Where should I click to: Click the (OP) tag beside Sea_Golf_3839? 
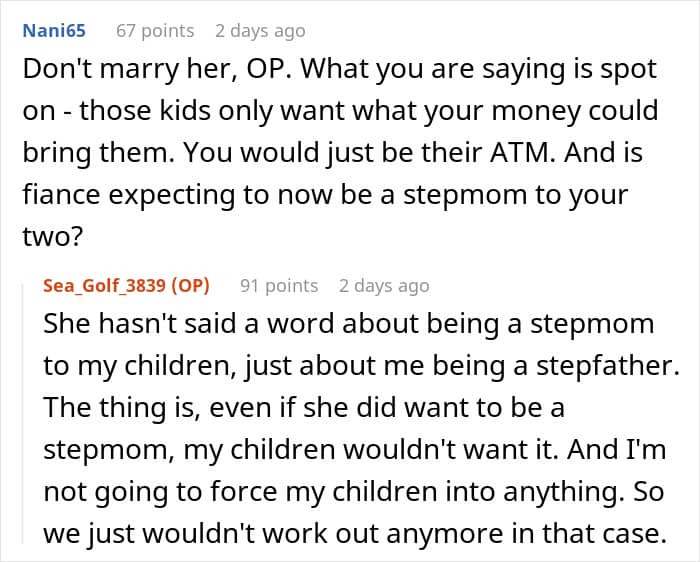point(191,285)
